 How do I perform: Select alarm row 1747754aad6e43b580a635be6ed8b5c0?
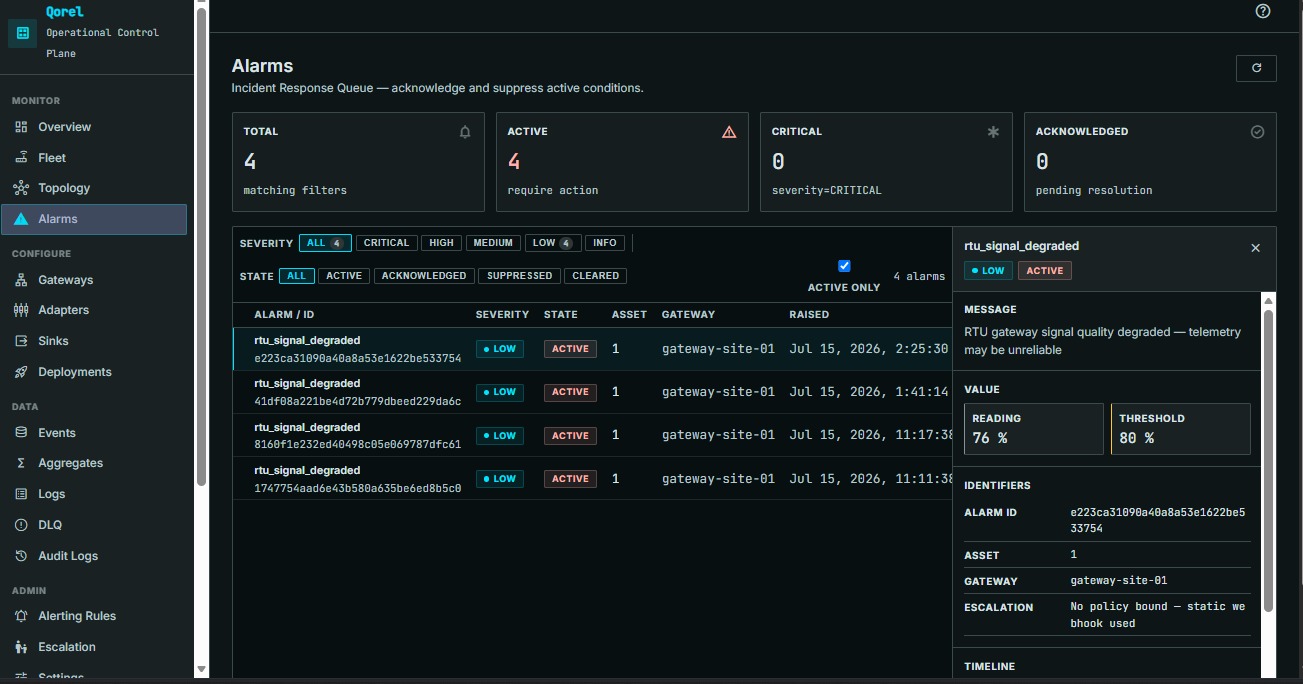tap(592, 479)
